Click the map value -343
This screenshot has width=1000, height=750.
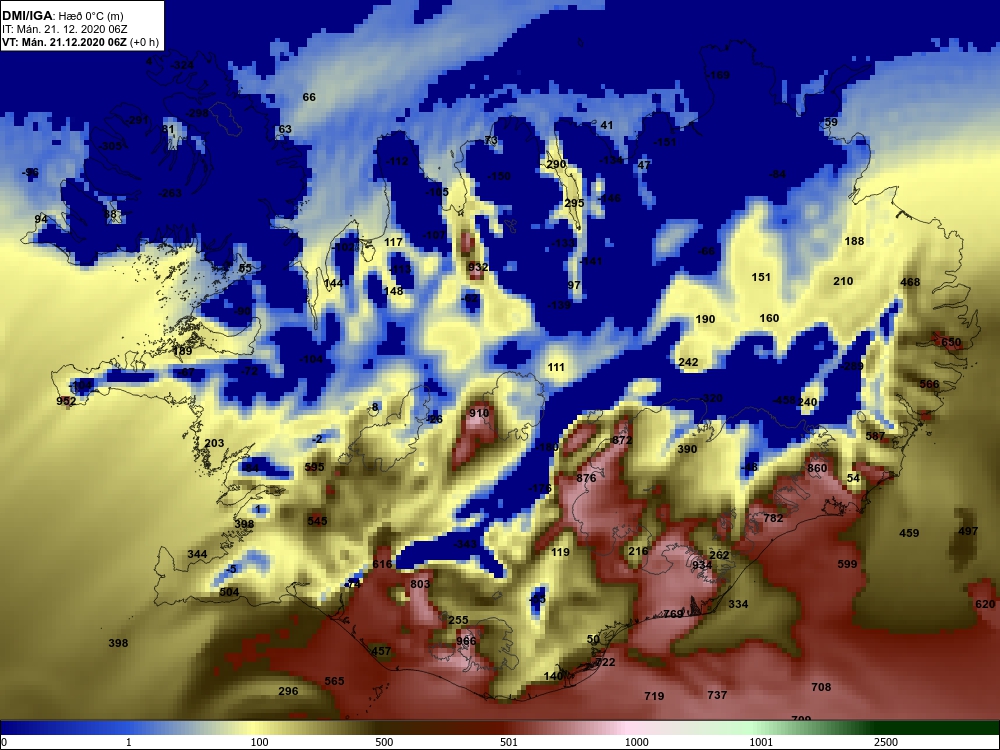point(464,544)
